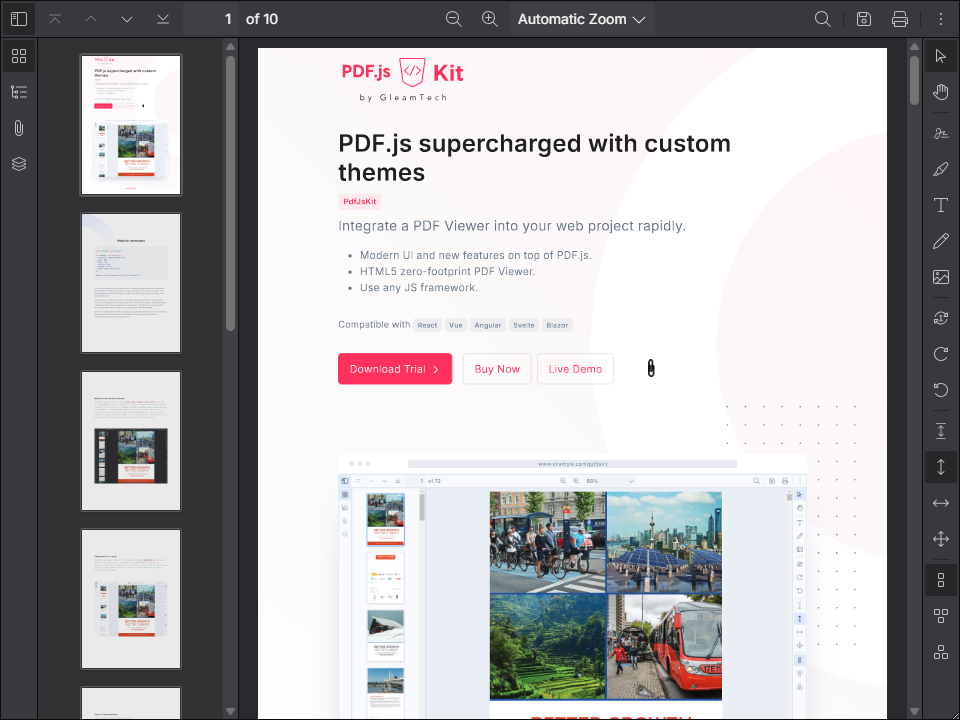Print the document using the printer icon
Screen dimensions: 960x720
900,19
